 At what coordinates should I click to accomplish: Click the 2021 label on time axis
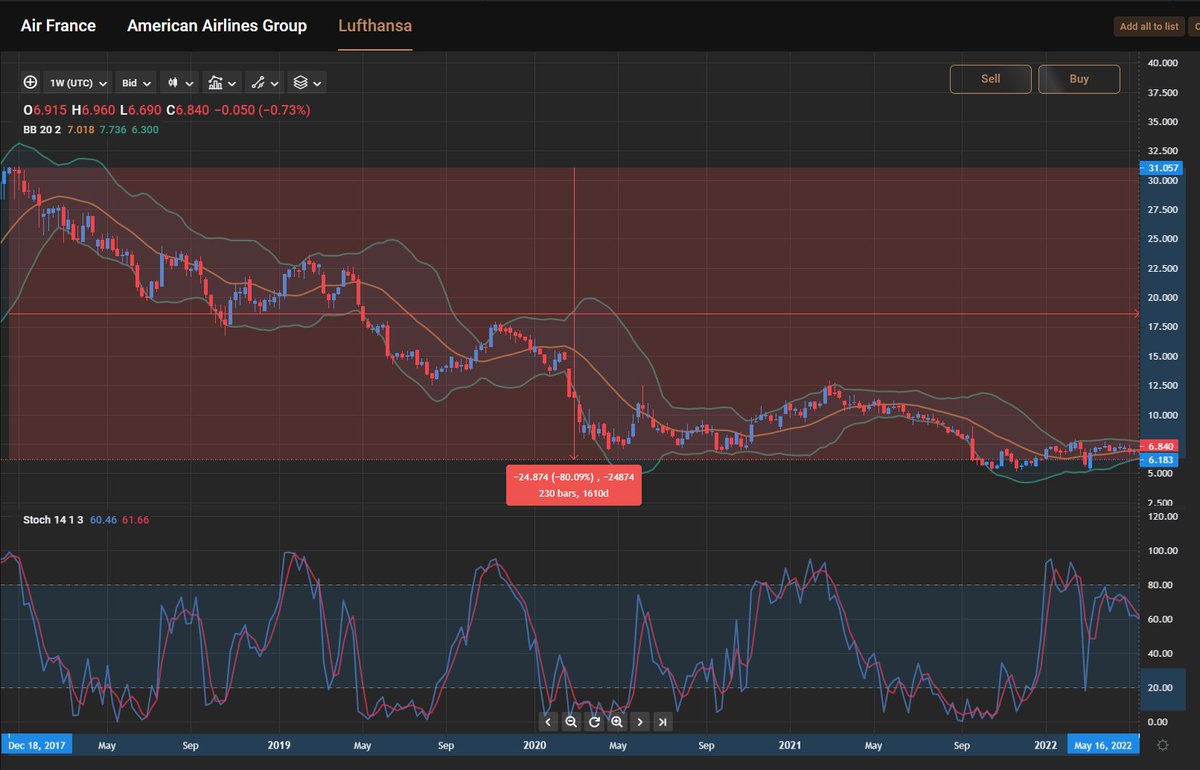[x=790, y=745]
